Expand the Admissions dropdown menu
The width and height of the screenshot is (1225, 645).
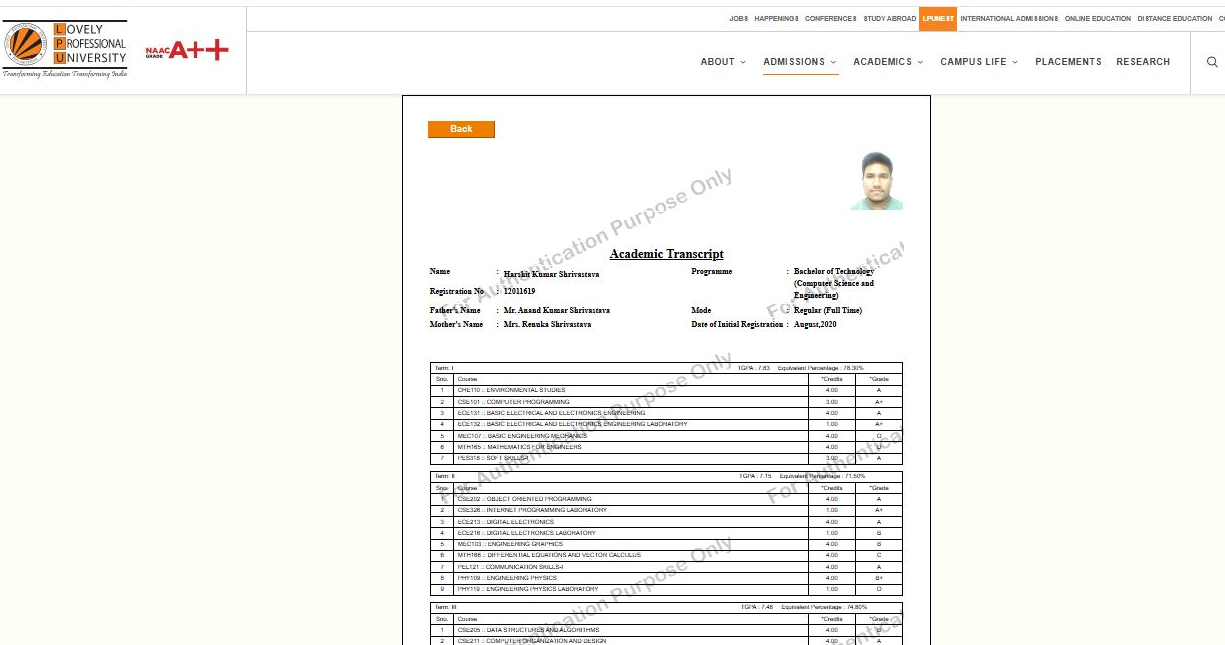[x=800, y=62]
